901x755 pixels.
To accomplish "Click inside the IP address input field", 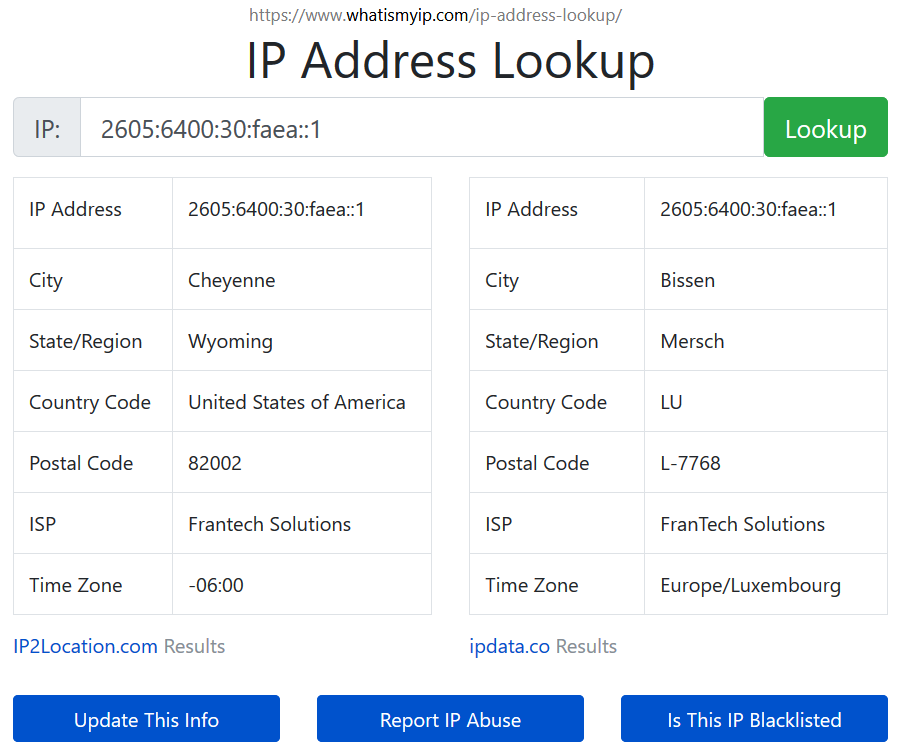I will [x=420, y=128].
